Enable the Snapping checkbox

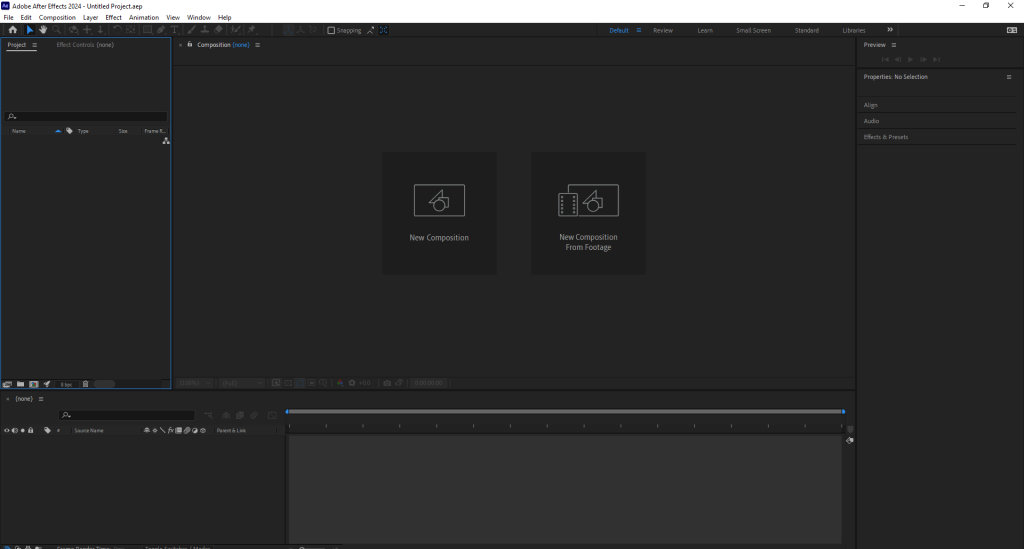click(x=332, y=30)
